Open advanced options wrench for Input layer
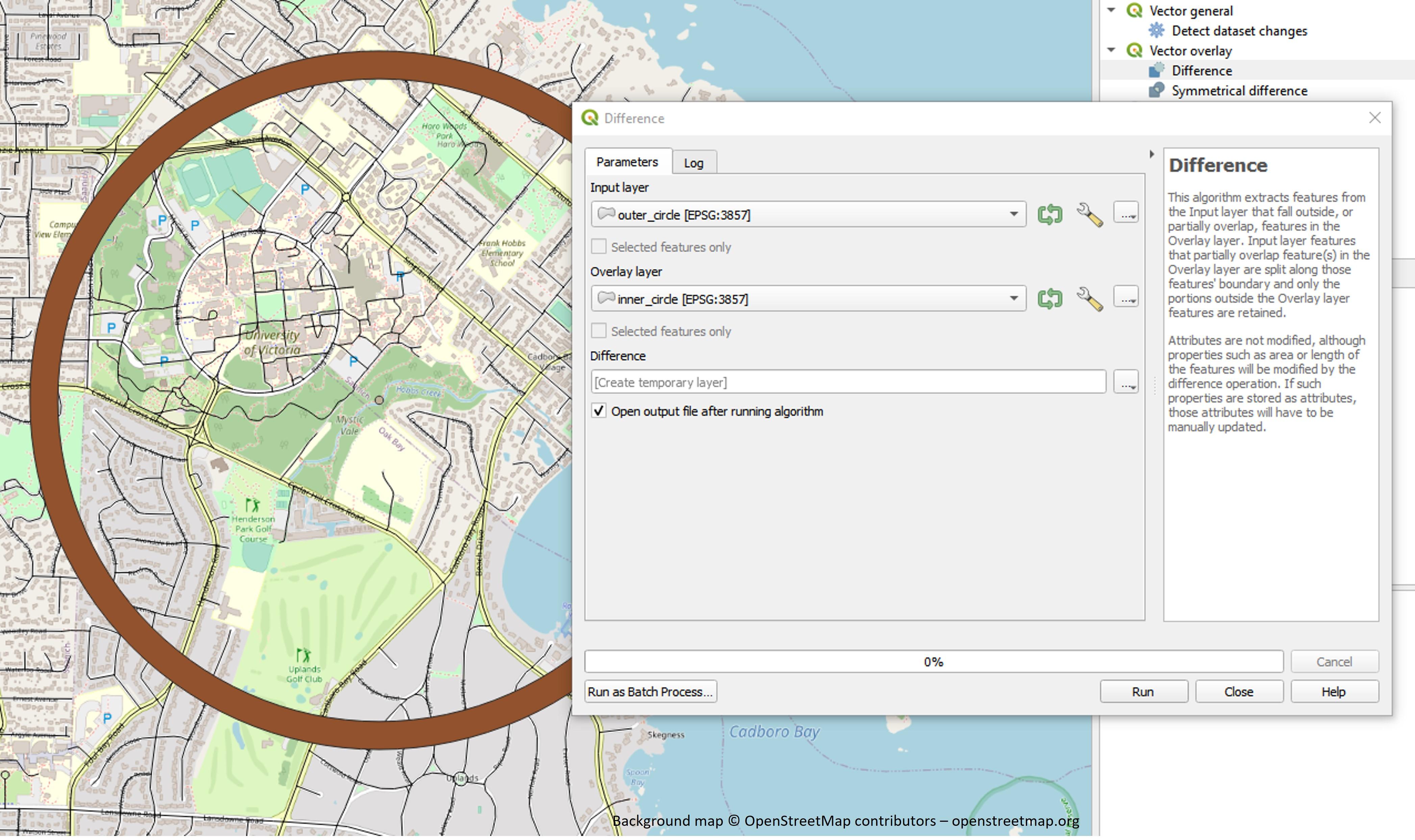This screenshot has height=840, width=1415. coord(1089,214)
